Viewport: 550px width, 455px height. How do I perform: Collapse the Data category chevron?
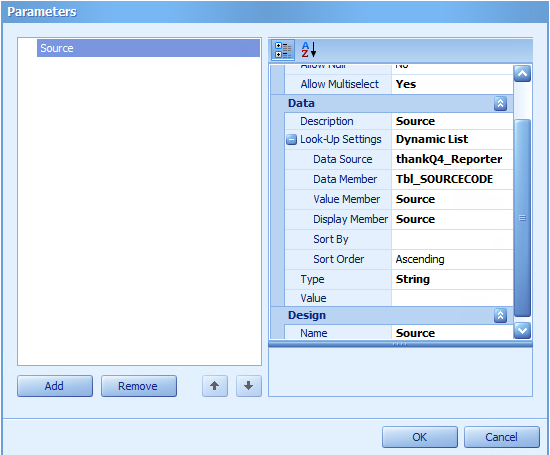point(500,103)
